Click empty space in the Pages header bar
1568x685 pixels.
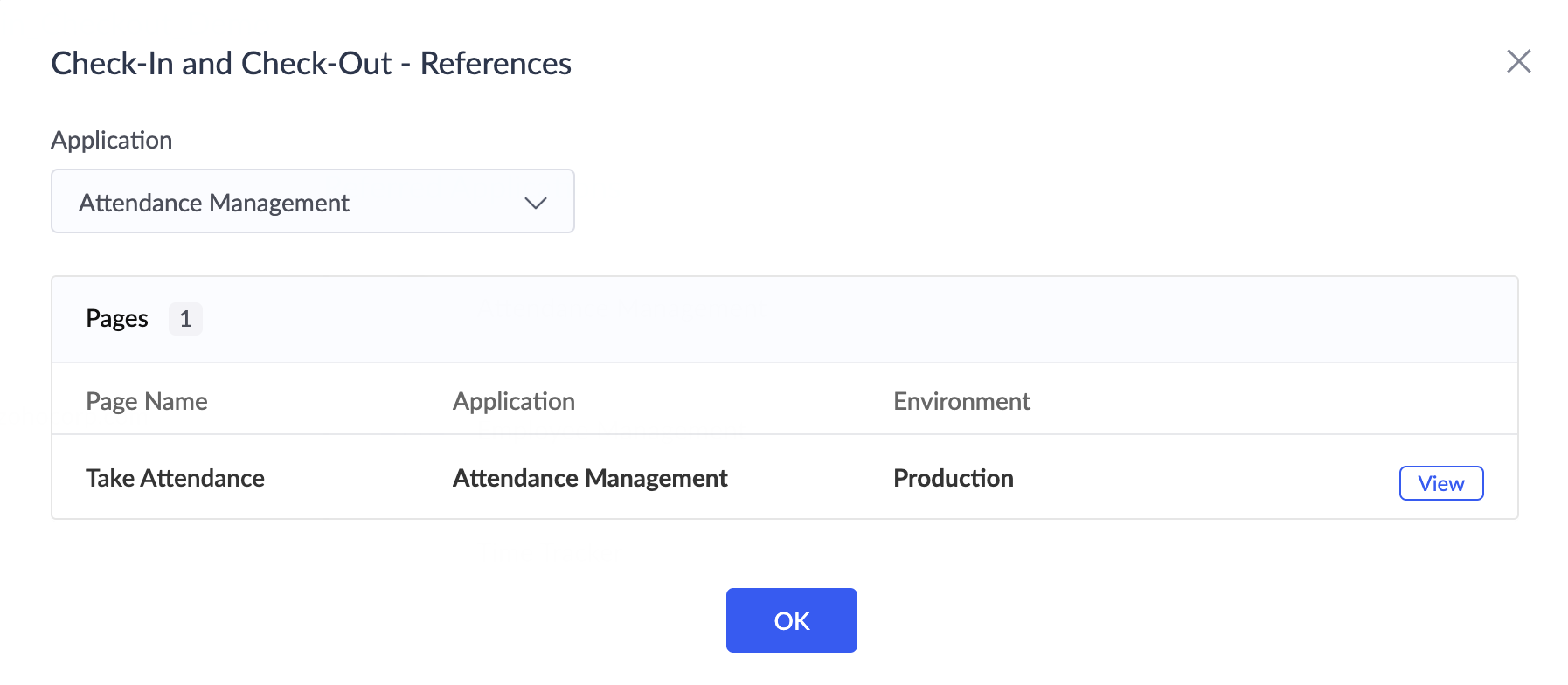coord(787,319)
